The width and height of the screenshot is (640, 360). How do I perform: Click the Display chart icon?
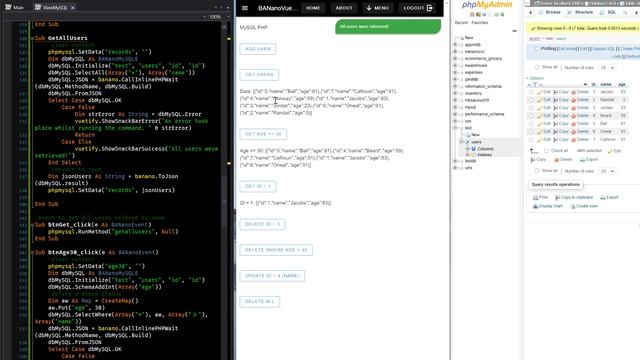tap(535, 207)
